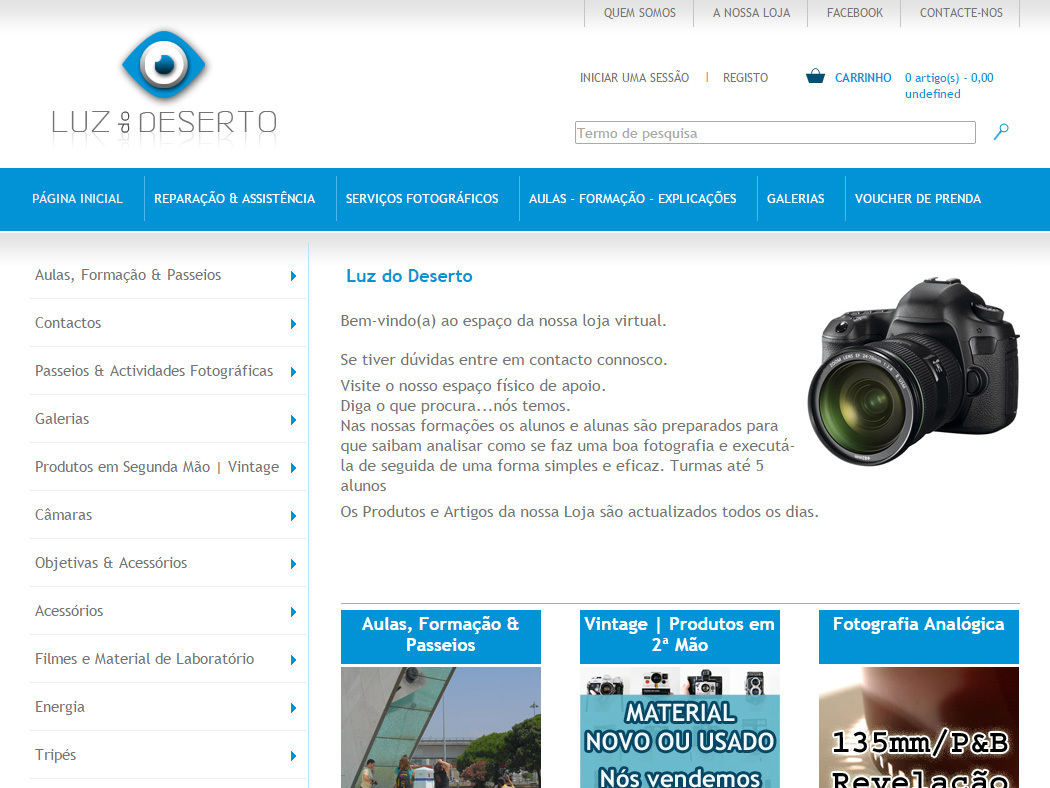
Task: Open Aulas - Formação - Explicações menu
Action: tap(632, 199)
